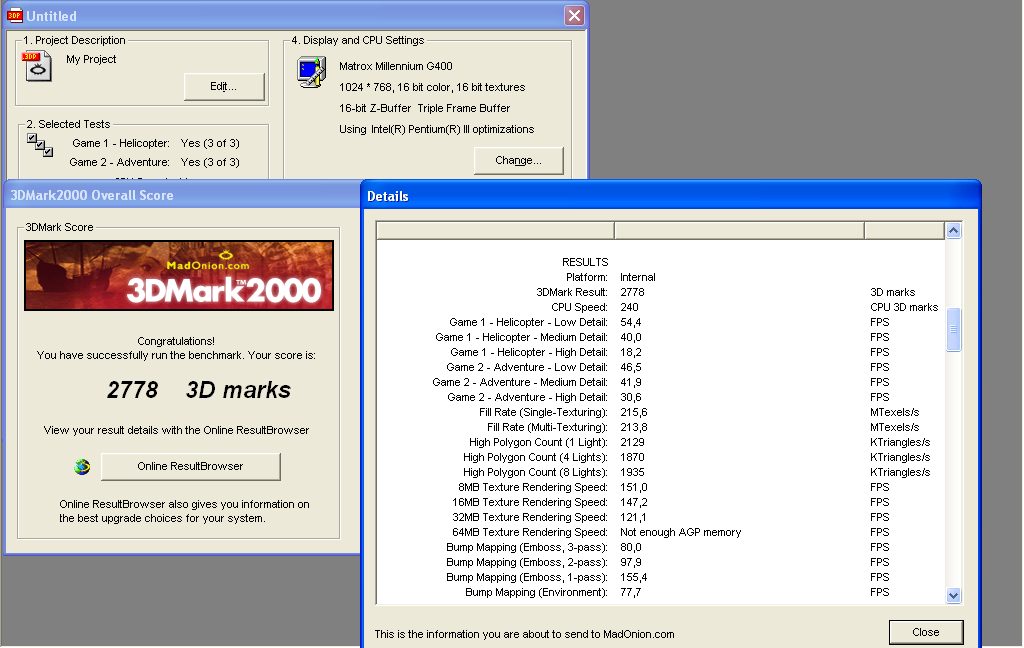Image resolution: width=1024 pixels, height=648 pixels.
Task: Click Bump Mapping (Emboss, 1-pass) row
Action: (x=661, y=577)
